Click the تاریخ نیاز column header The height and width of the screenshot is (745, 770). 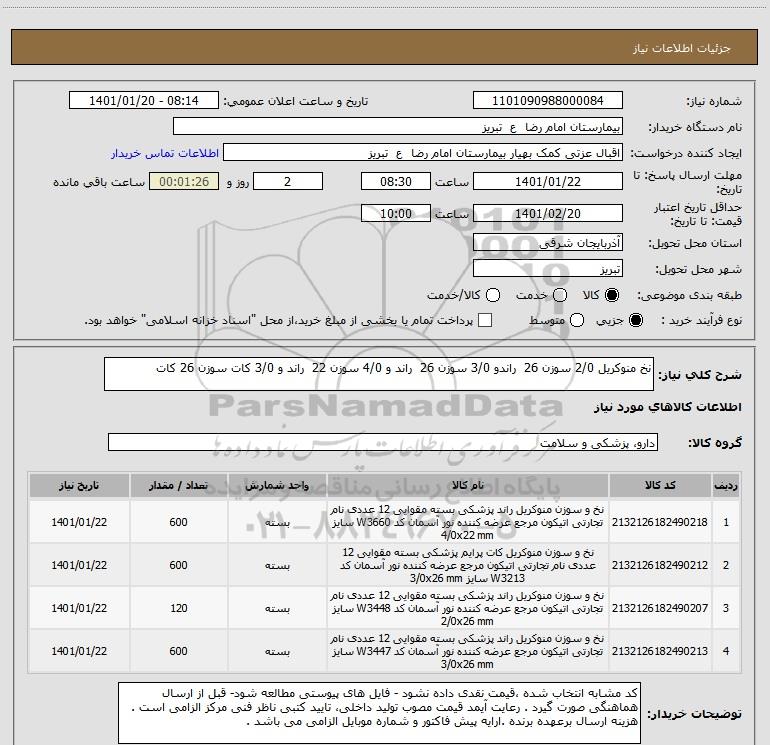click(x=79, y=486)
